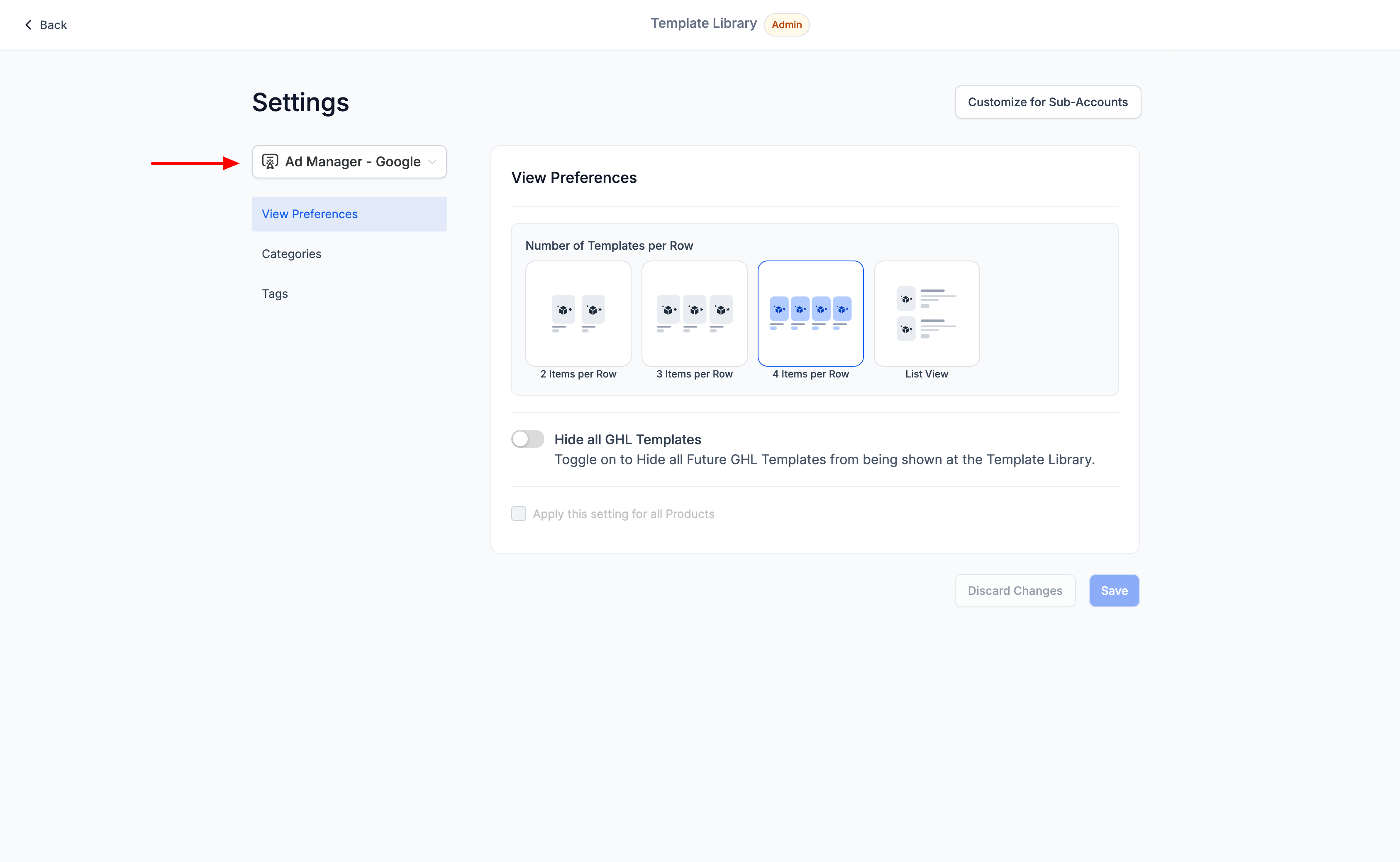Select the List View layout thumbnail
This screenshot has height=862, width=1400.
tap(926, 314)
